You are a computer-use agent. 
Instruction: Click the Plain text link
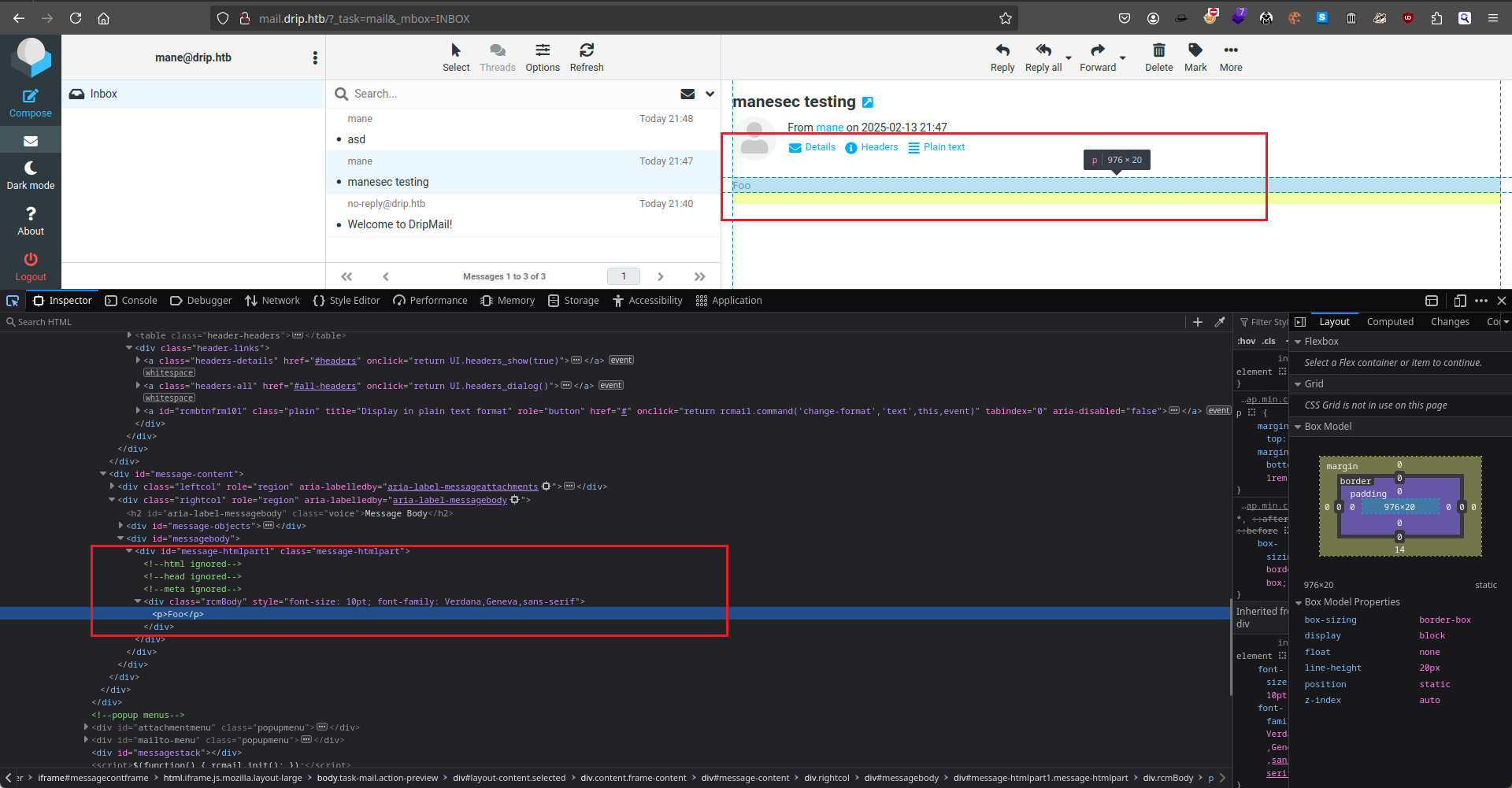pyautogui.click(x=943, y=147)
